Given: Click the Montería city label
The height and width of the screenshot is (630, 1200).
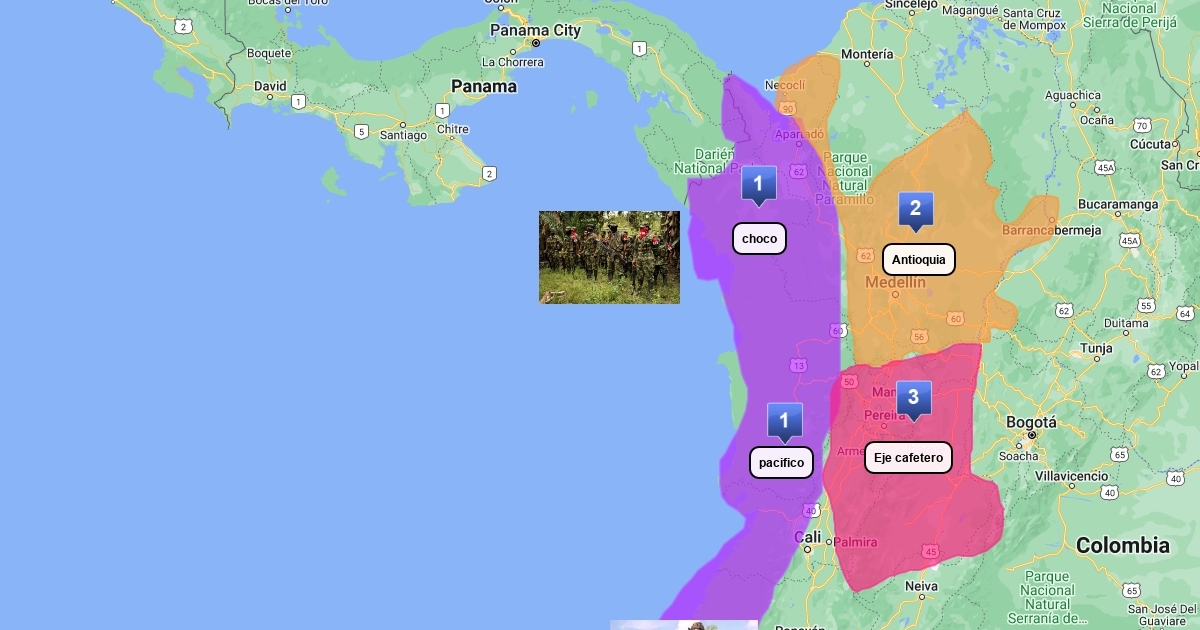Looking at the screenshot, I should [x=867, y=54].
